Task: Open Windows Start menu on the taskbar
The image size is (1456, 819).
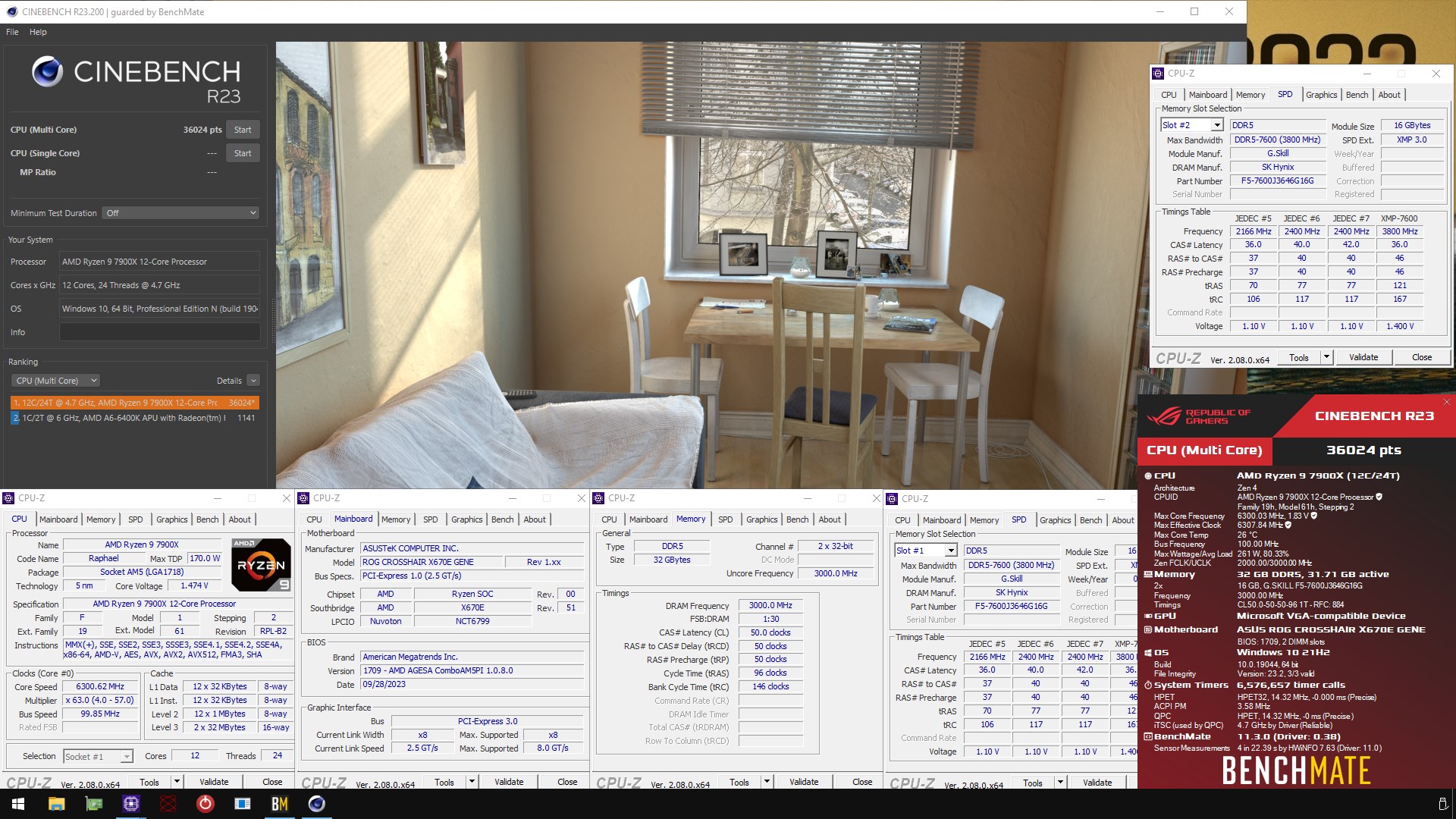Action: 18,804
